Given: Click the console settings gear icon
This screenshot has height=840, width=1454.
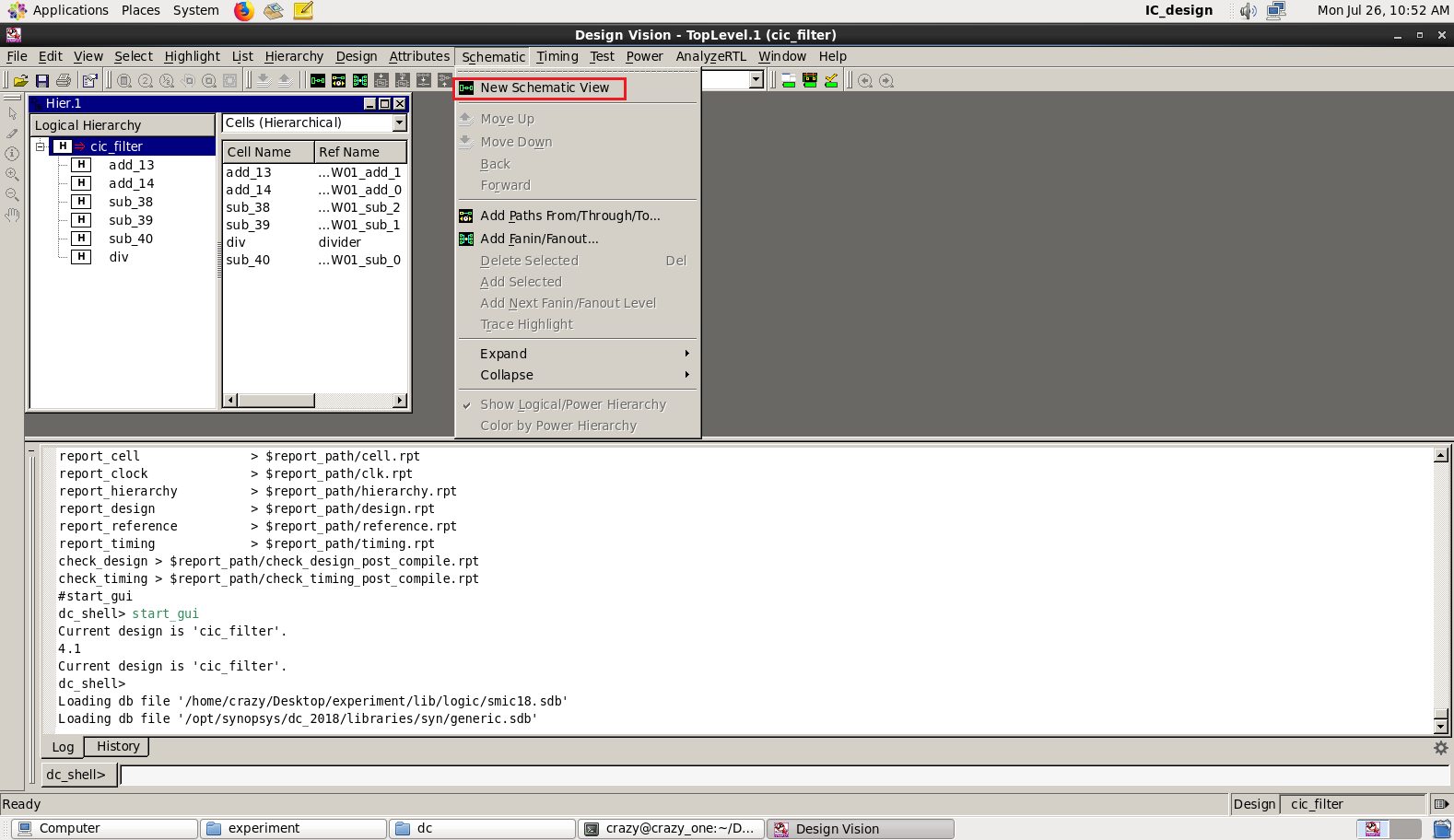Looking at the screenshot, I should coord(1441,748).
